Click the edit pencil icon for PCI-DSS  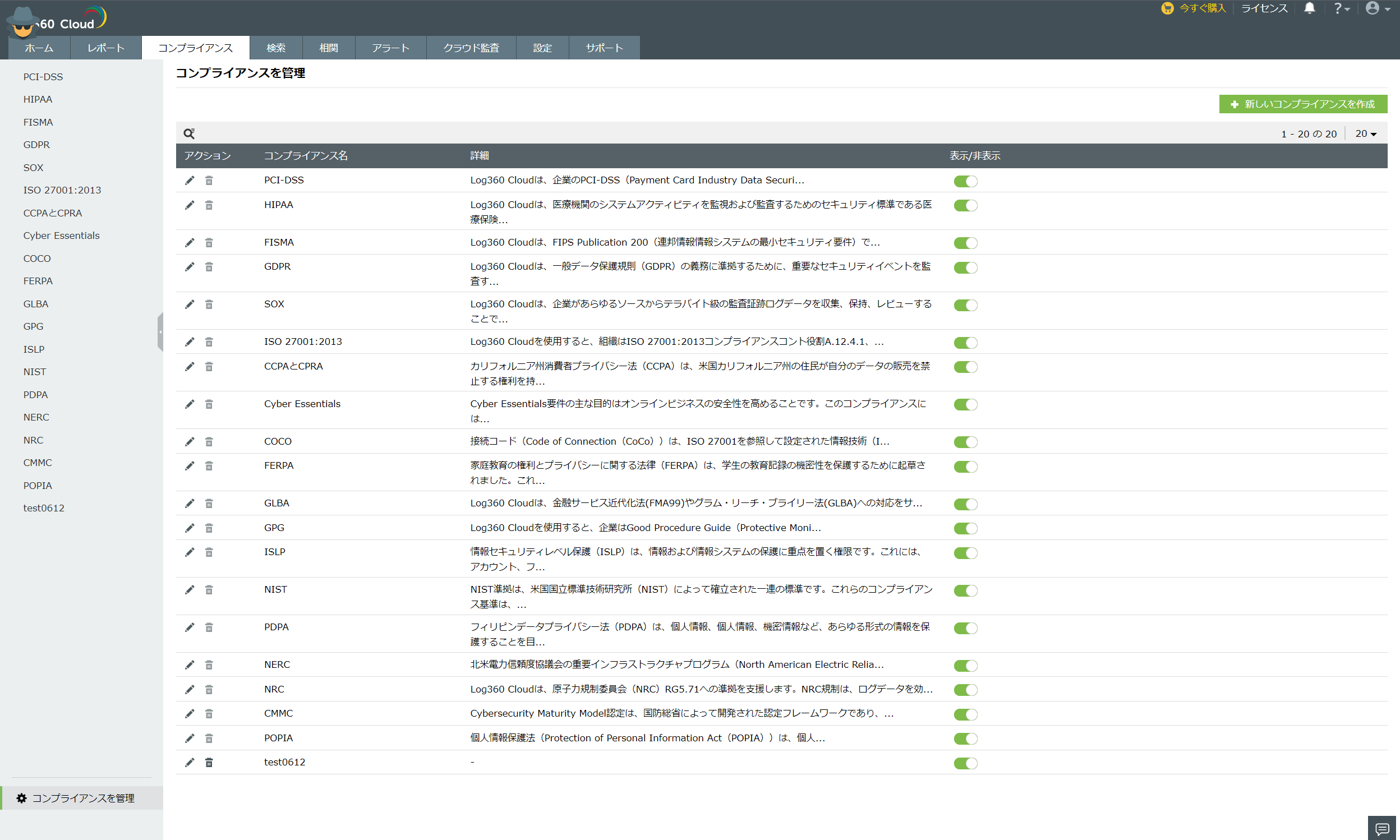190,181
